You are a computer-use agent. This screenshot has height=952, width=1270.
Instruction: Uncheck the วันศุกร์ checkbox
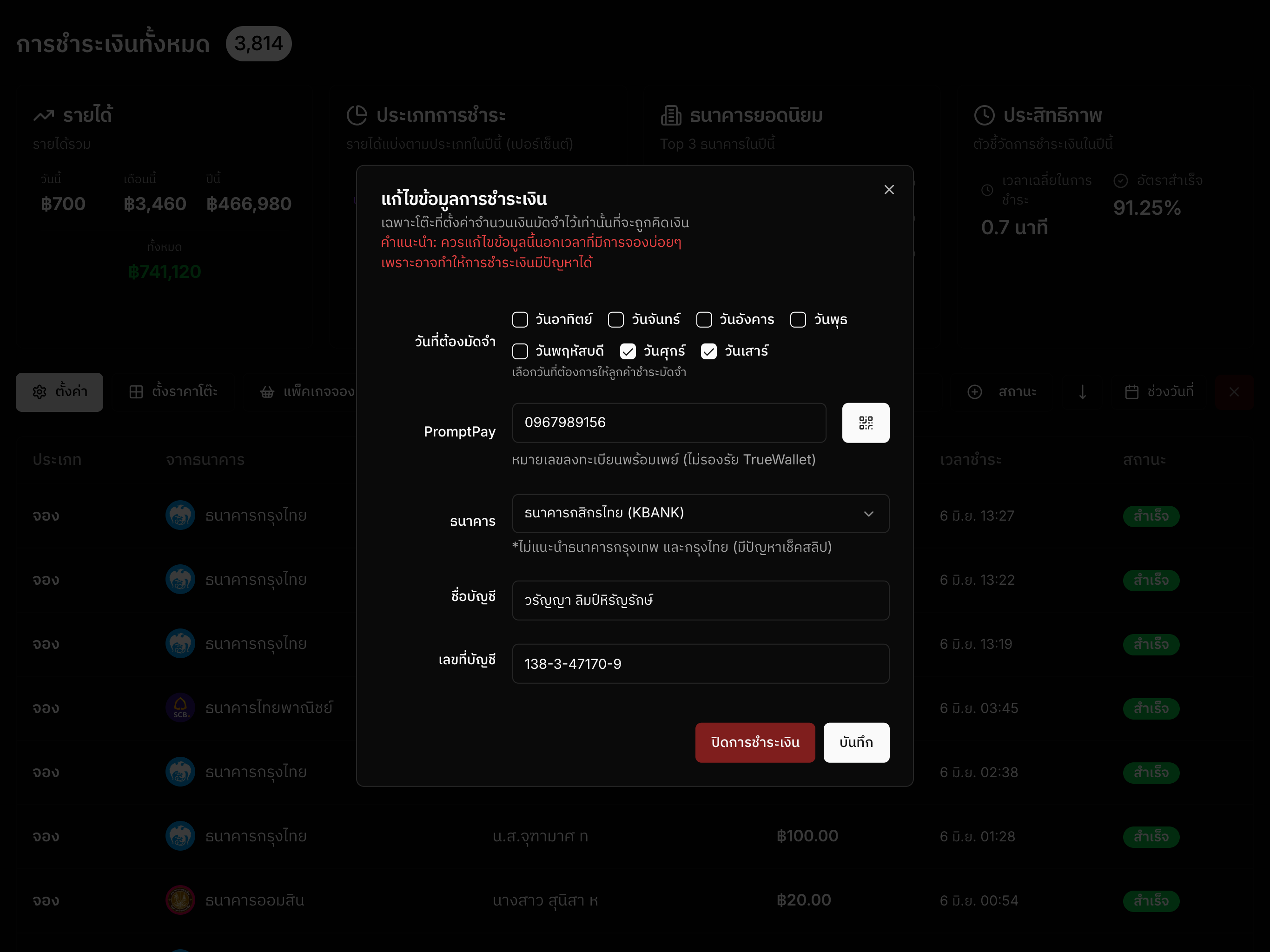[628, 351]
